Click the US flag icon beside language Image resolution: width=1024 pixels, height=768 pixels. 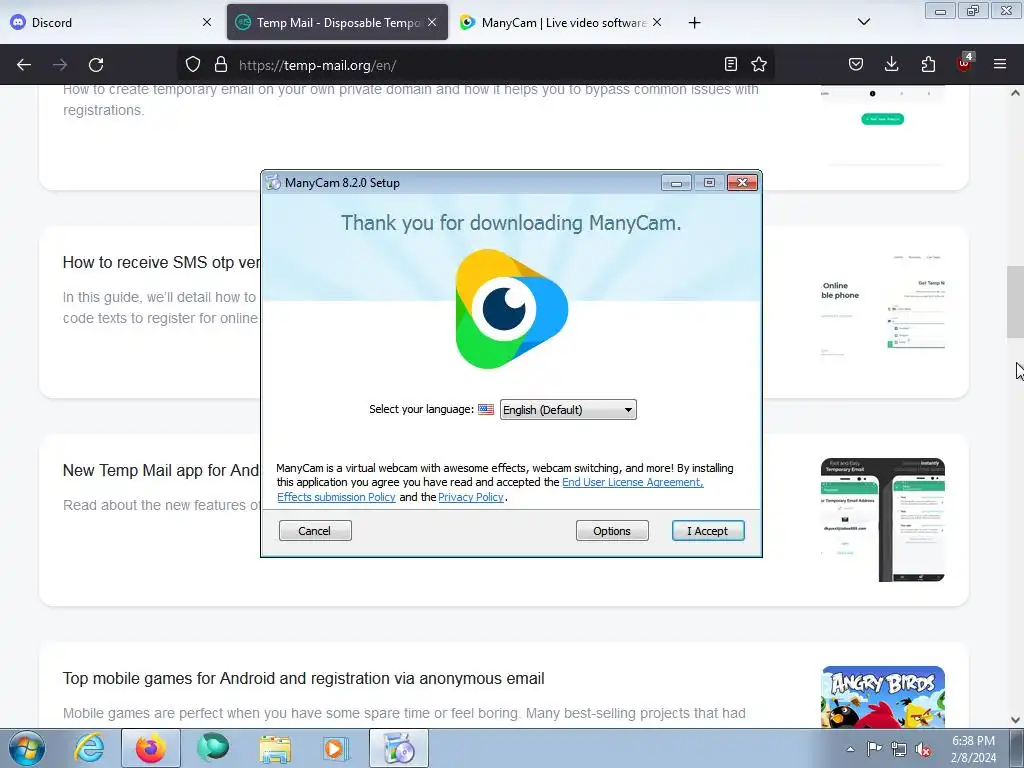486,409
